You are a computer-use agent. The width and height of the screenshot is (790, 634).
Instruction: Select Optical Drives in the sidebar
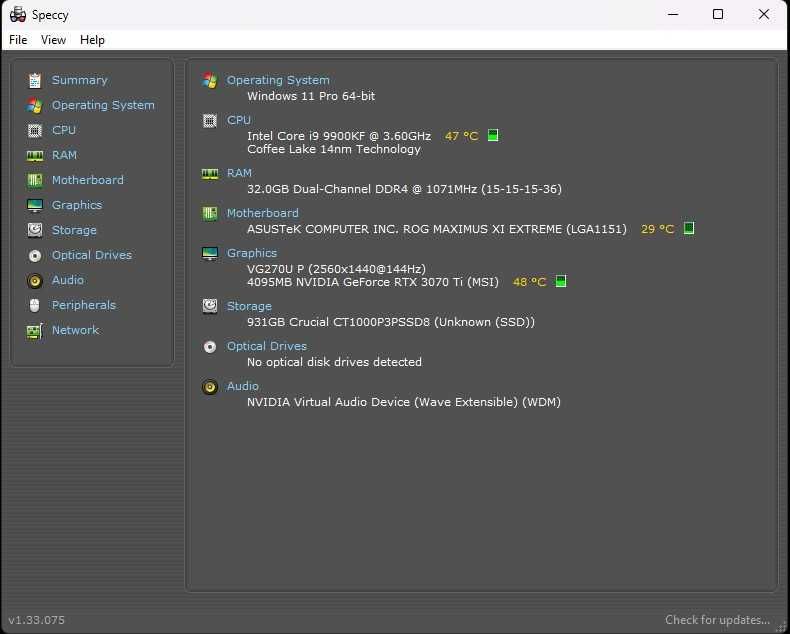92,255
